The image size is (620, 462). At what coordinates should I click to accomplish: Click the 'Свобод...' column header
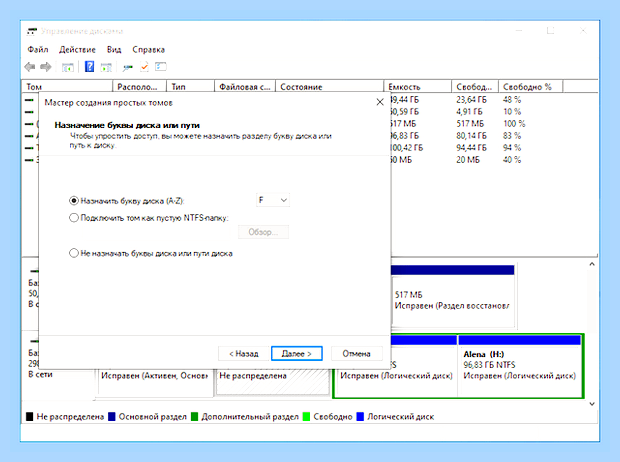pos(475,87)
